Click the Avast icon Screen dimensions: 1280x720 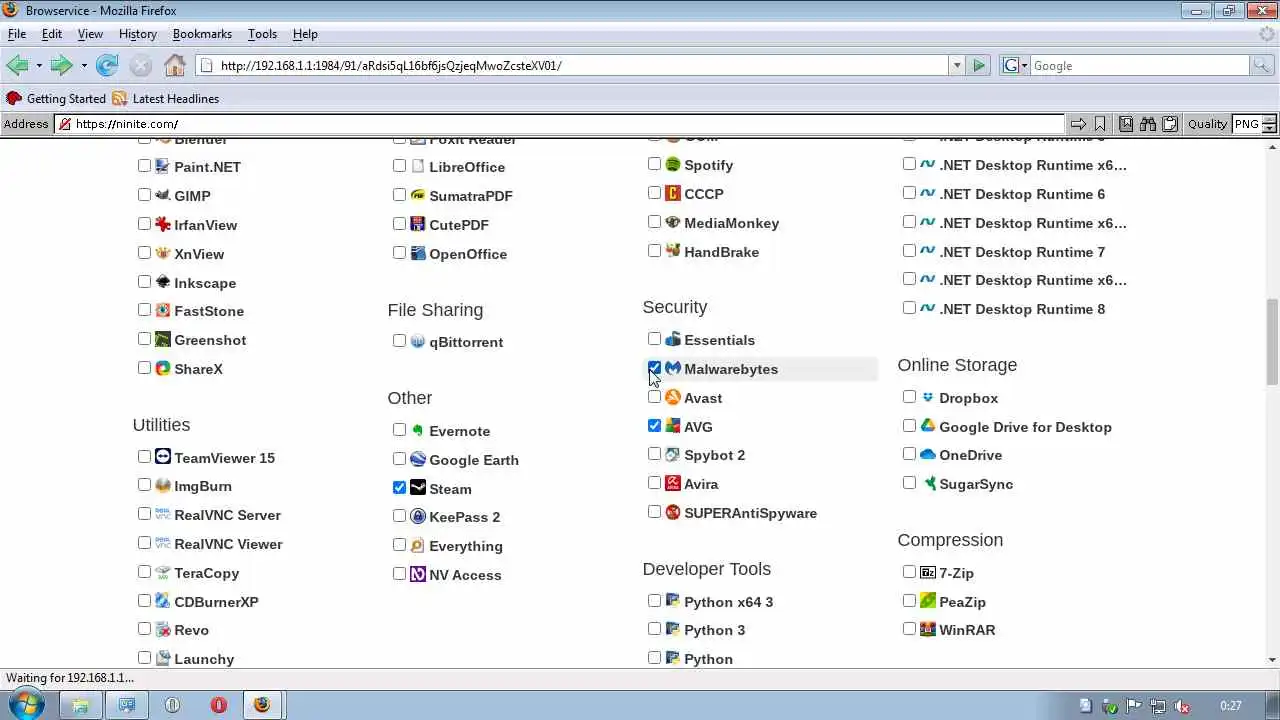[673, 398]
